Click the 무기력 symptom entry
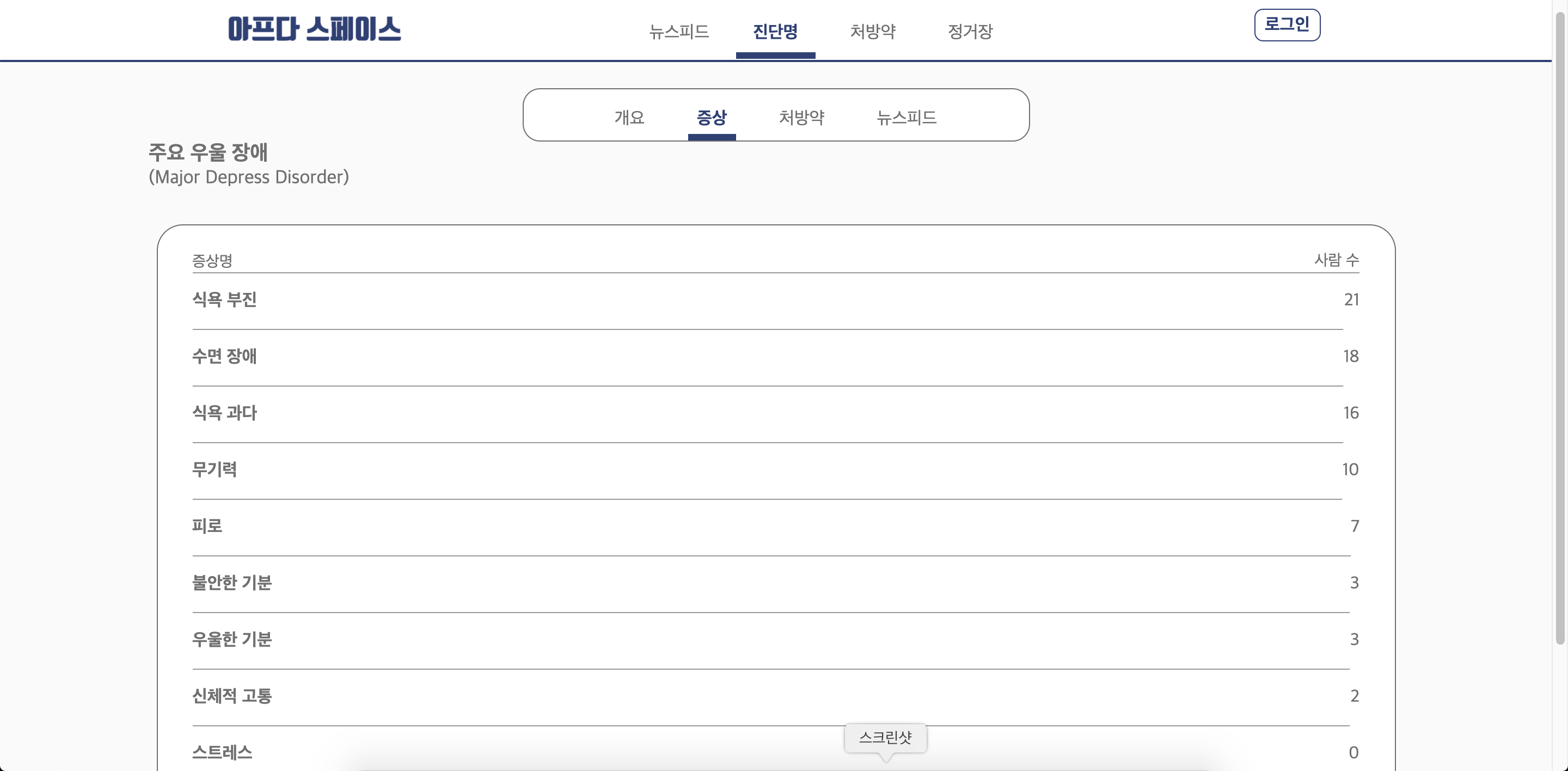Screen dimensions: 1568x771 pos(215,469)
